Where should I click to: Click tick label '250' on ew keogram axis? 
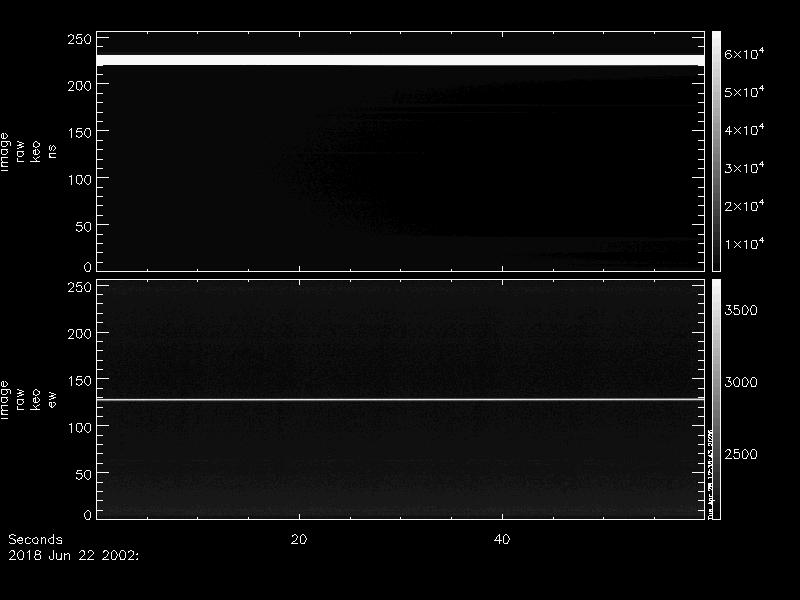point(80,287)
